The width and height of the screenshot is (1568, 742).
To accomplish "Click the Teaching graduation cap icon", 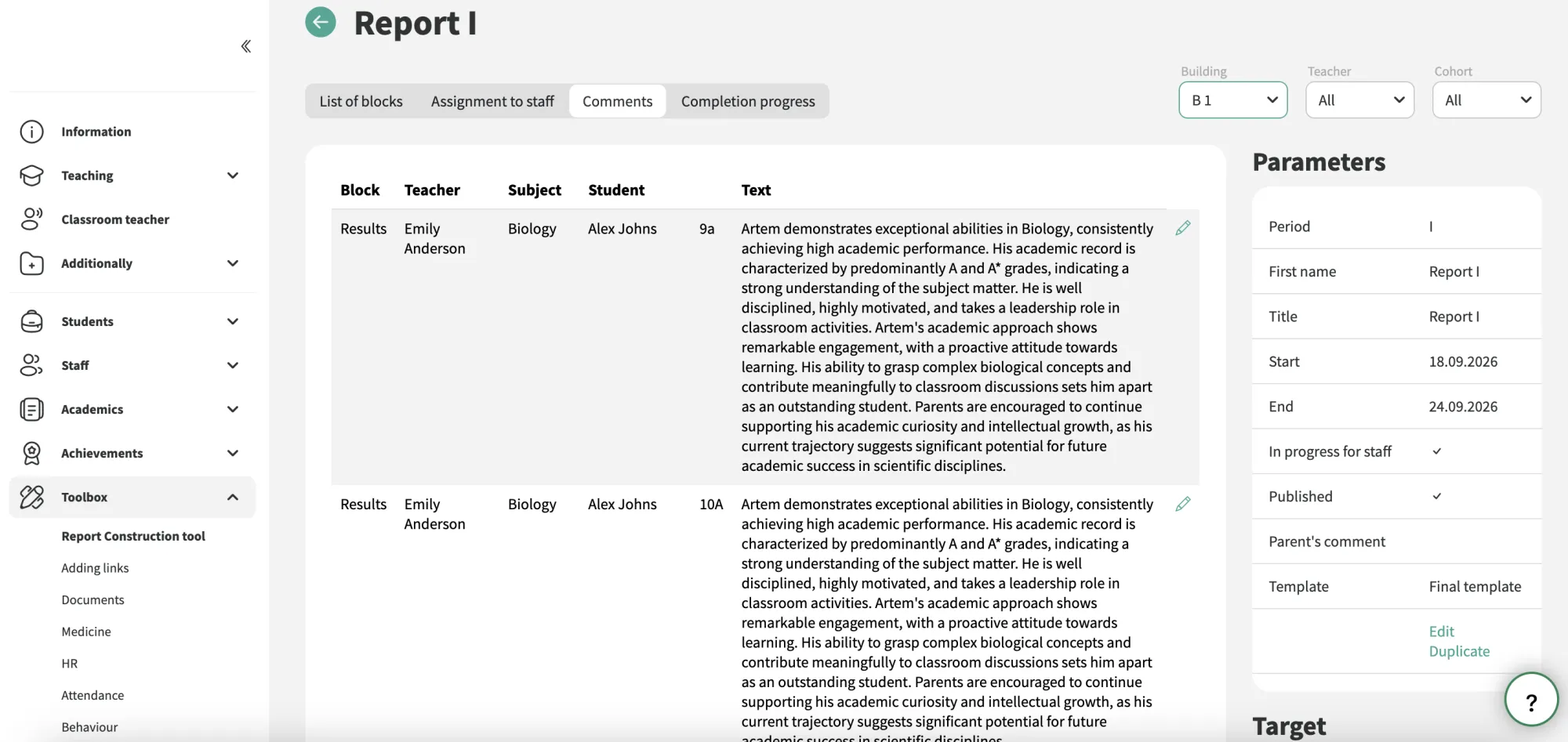I will tap(31, 176).
